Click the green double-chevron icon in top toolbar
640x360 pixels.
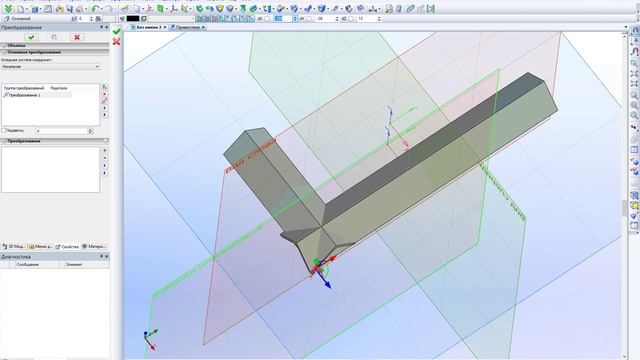coord(8,9)
